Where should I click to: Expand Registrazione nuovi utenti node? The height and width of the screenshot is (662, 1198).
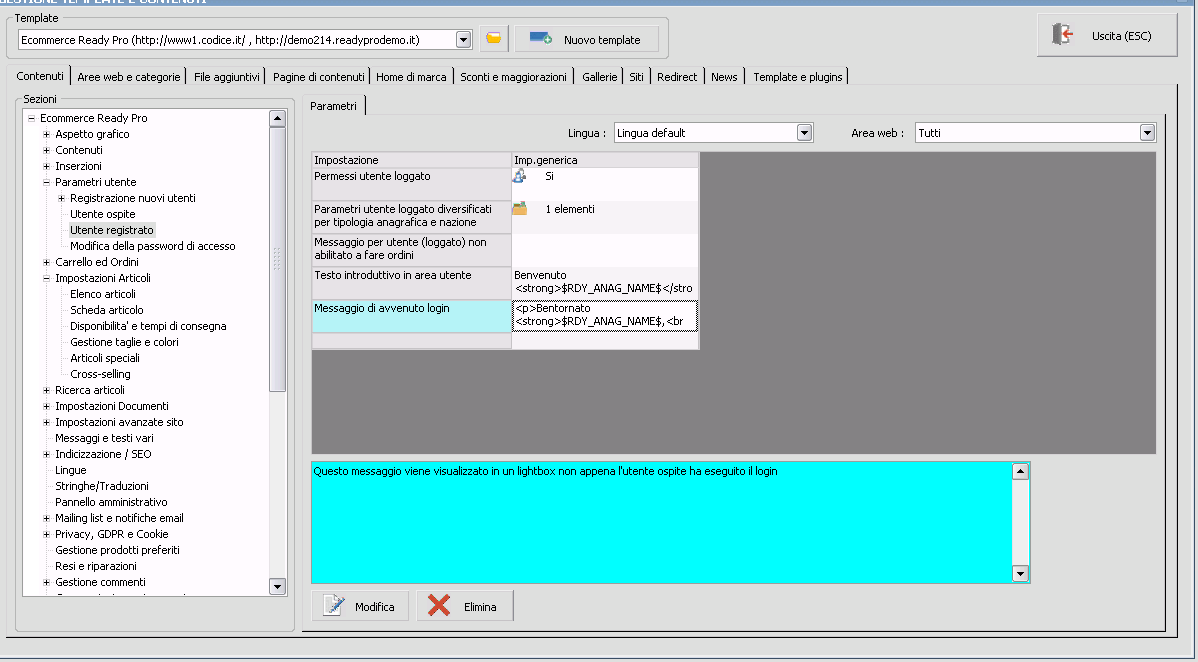pos(62,199)
